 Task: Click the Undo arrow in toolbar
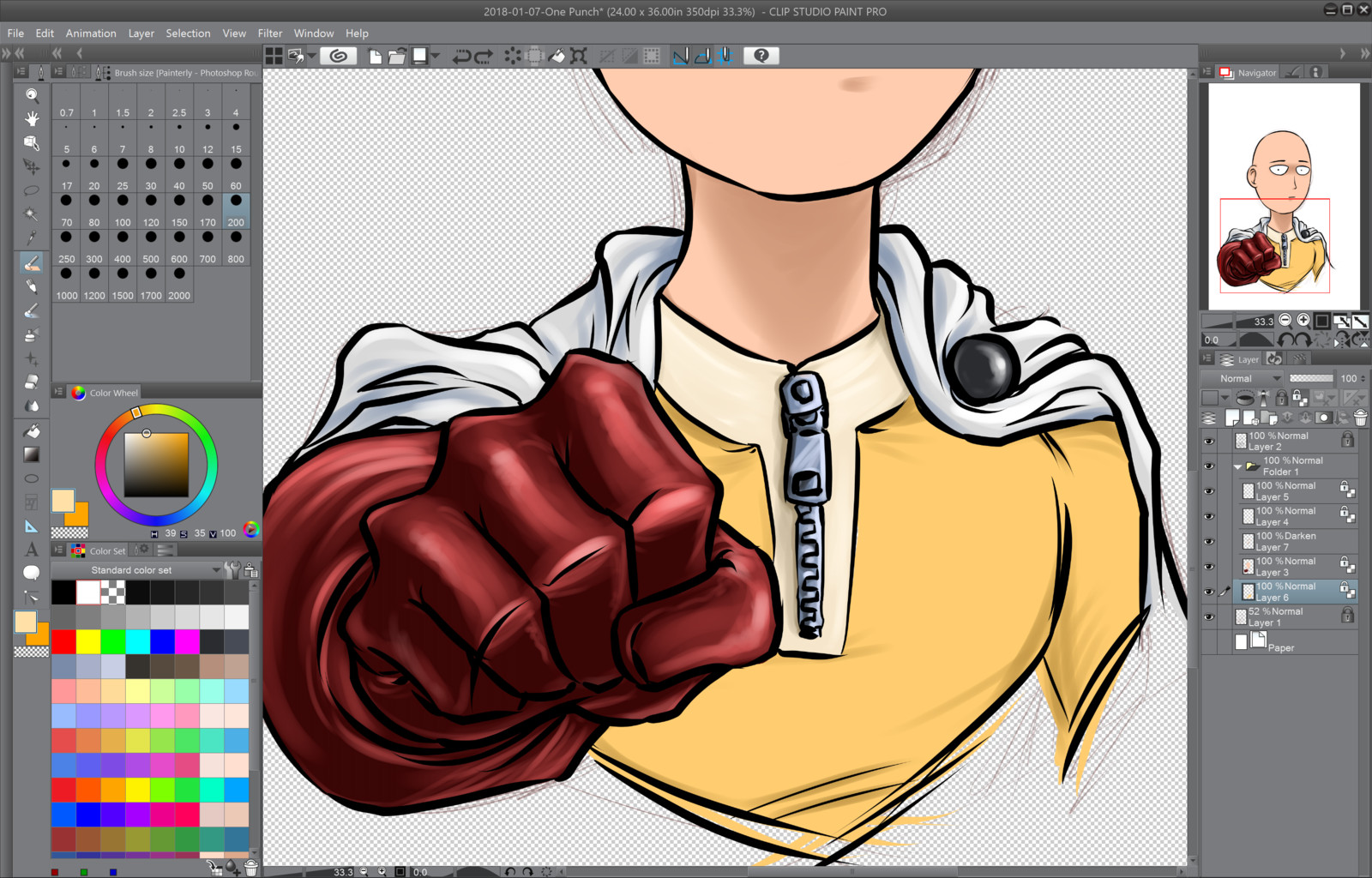[461, 56]
